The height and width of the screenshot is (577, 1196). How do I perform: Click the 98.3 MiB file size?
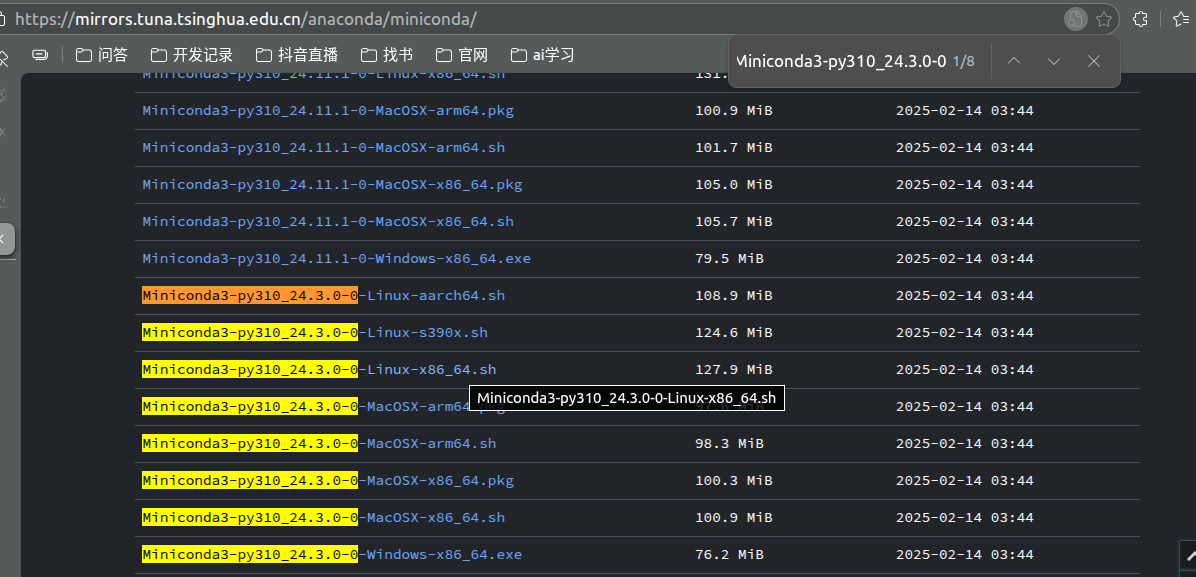(x=729, y=443)
